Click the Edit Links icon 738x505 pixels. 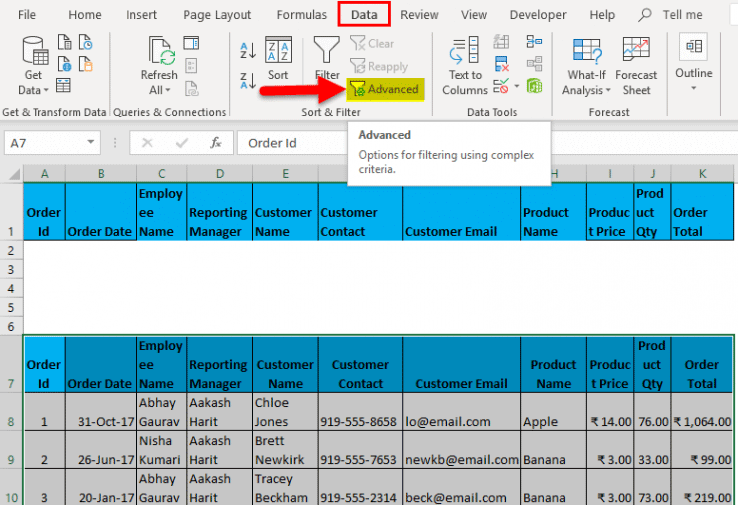192,88
